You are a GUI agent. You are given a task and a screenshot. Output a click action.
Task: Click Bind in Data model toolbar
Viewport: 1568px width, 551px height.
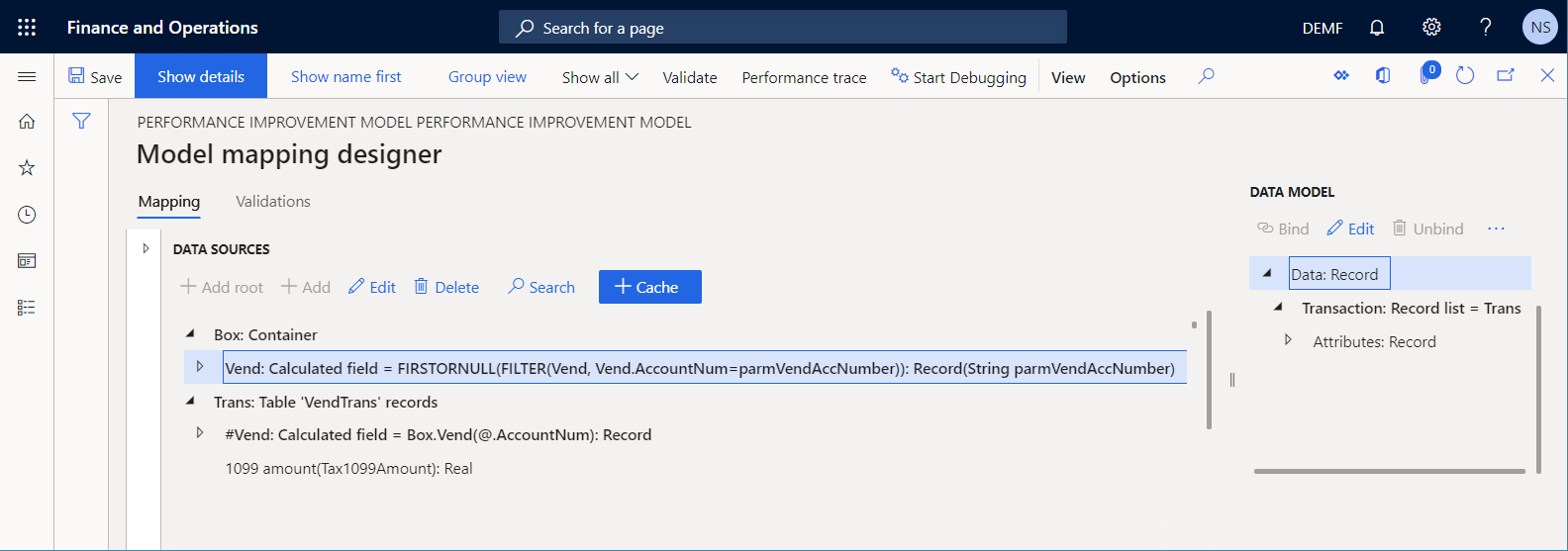point(1283,229)
